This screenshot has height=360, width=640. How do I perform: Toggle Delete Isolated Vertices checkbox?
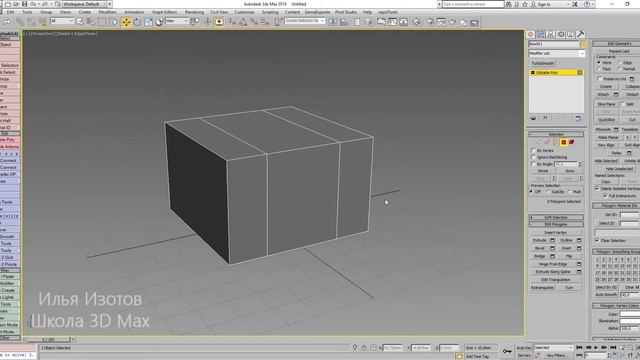coord(597,188)
